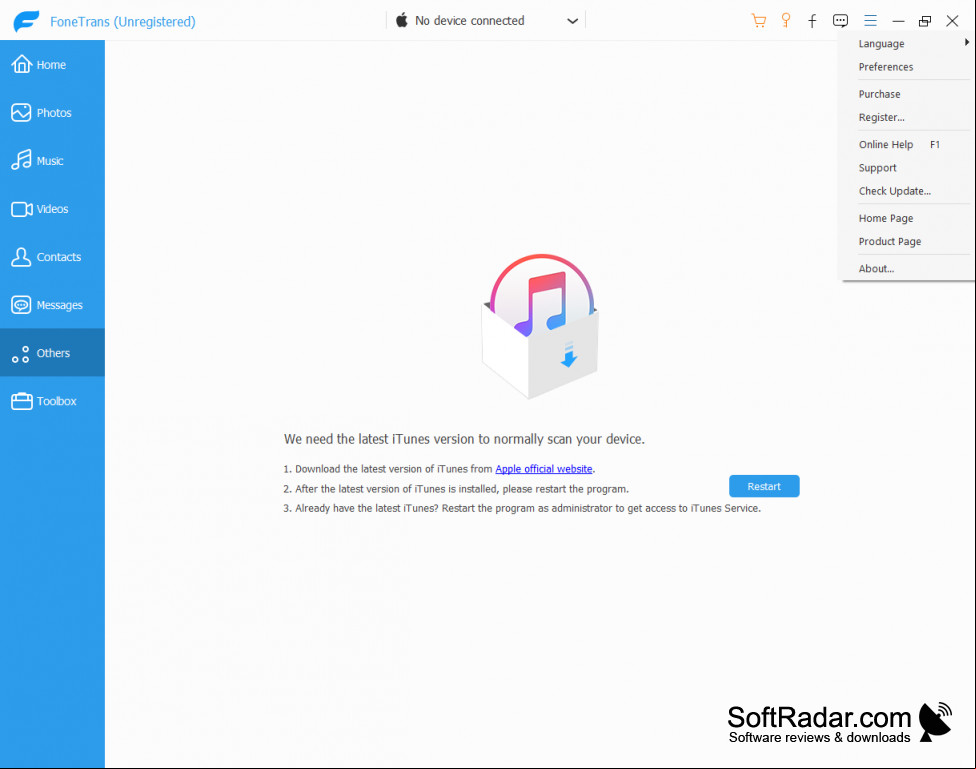Open the Videos camera icon
Viewport: 976px width, 769px height.
click(x=22, y=209)
